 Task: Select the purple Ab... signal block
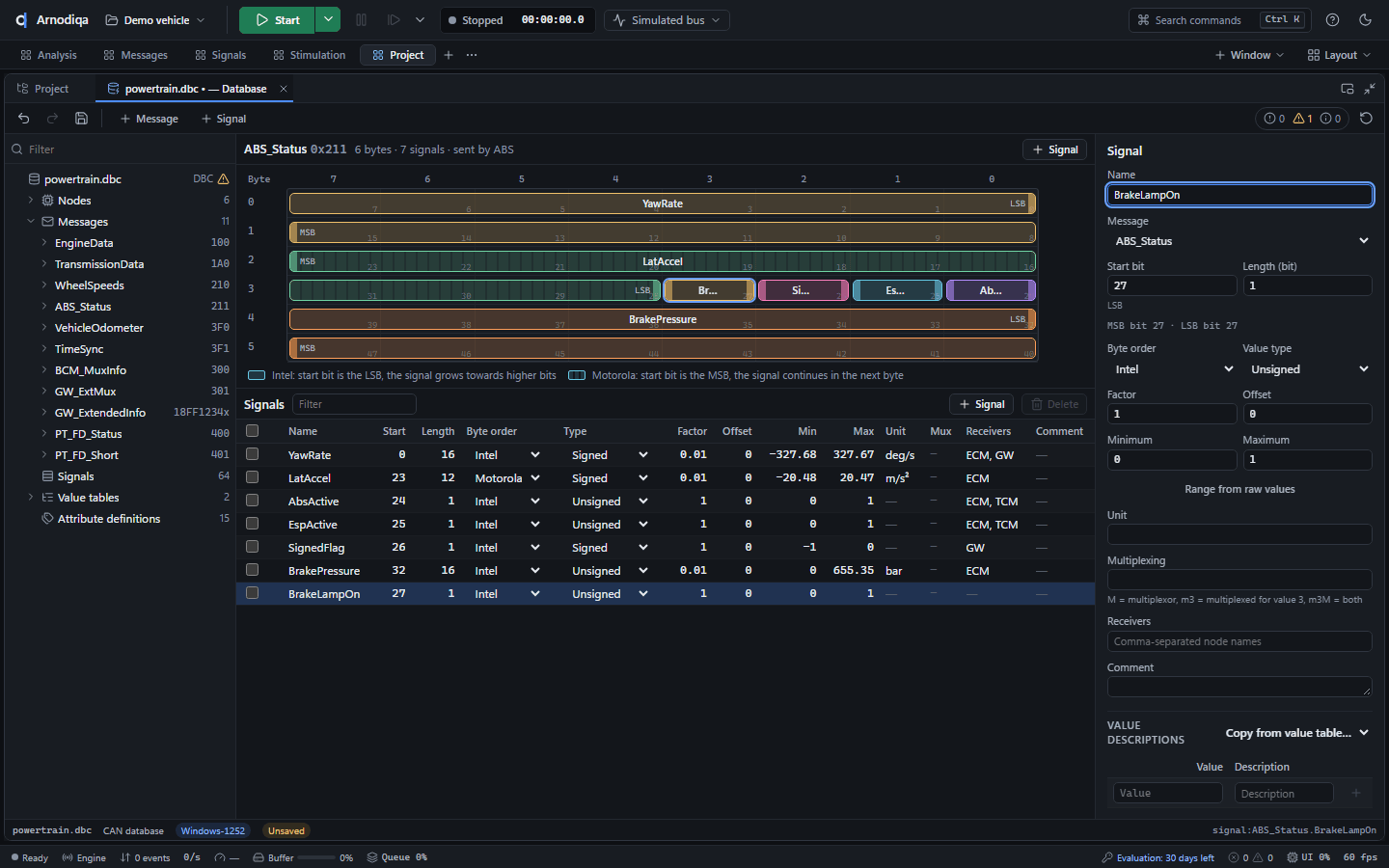(x=991, y=290)
